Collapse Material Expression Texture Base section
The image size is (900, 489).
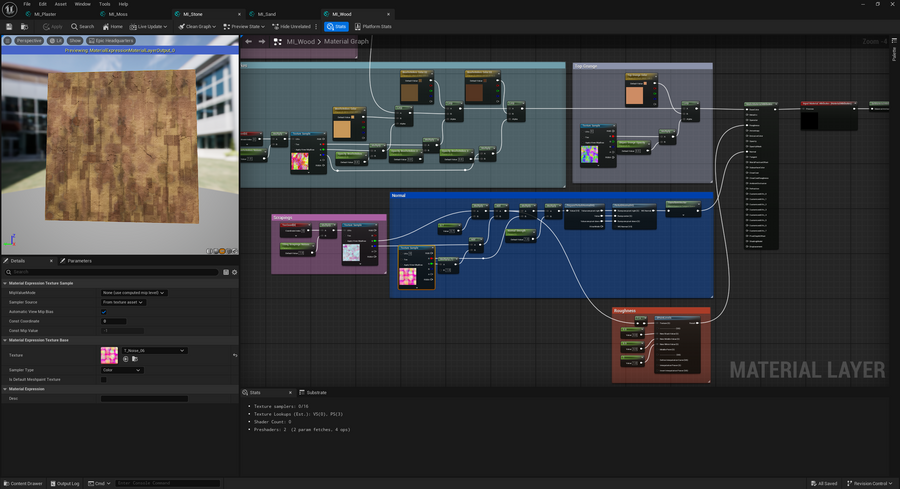4,340
